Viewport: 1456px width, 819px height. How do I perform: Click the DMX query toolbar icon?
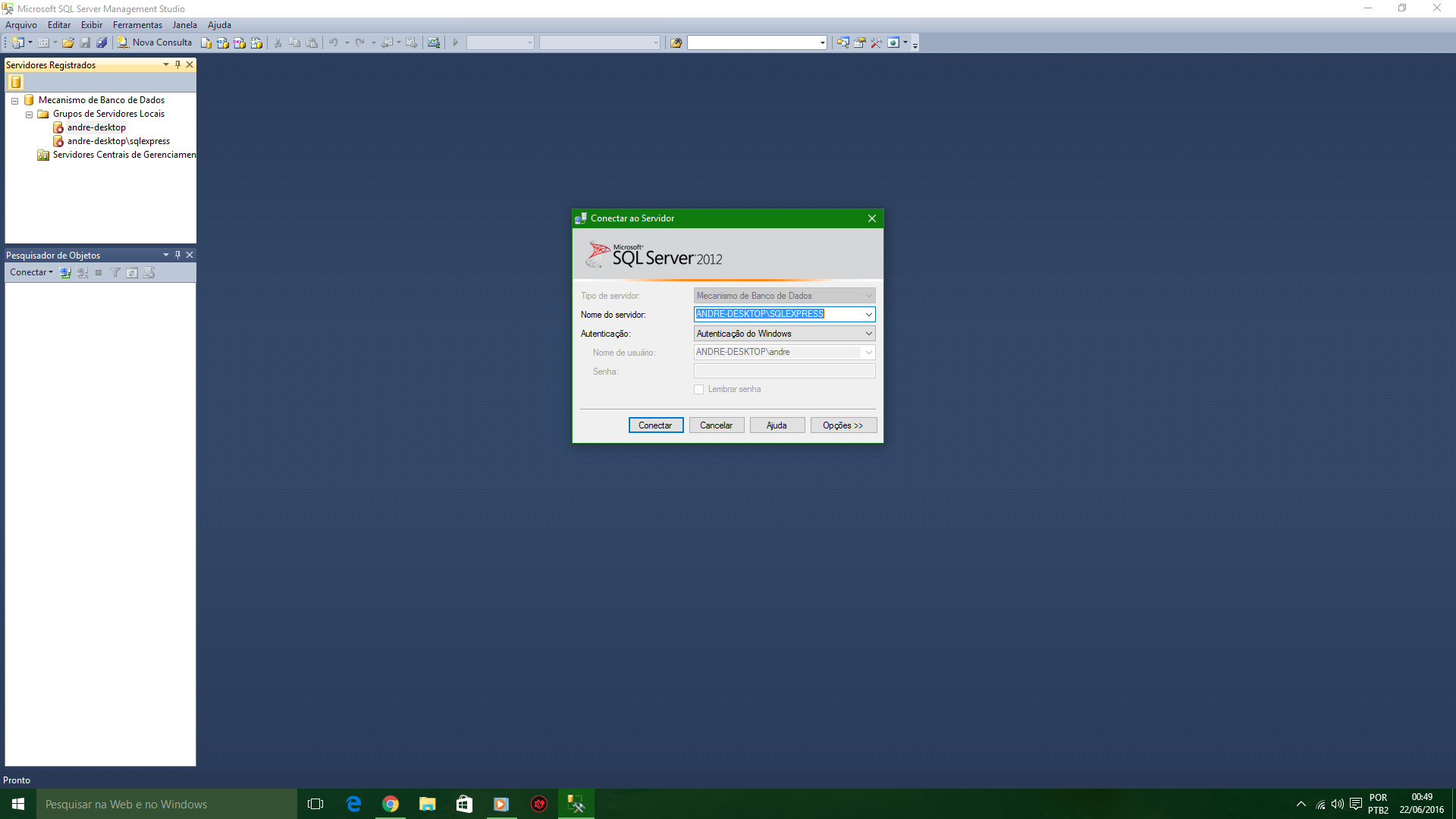pyautogui.click(x=240, y=42)
